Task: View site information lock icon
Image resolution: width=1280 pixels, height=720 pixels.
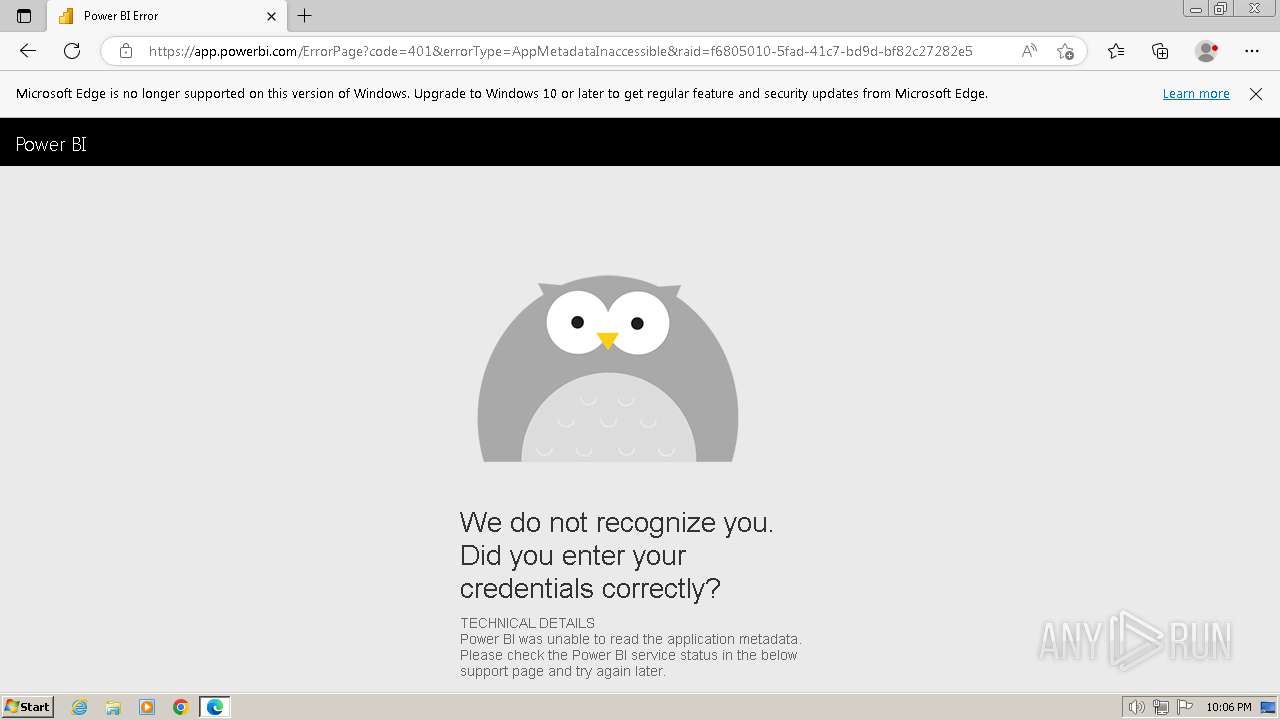Action: 125,51
